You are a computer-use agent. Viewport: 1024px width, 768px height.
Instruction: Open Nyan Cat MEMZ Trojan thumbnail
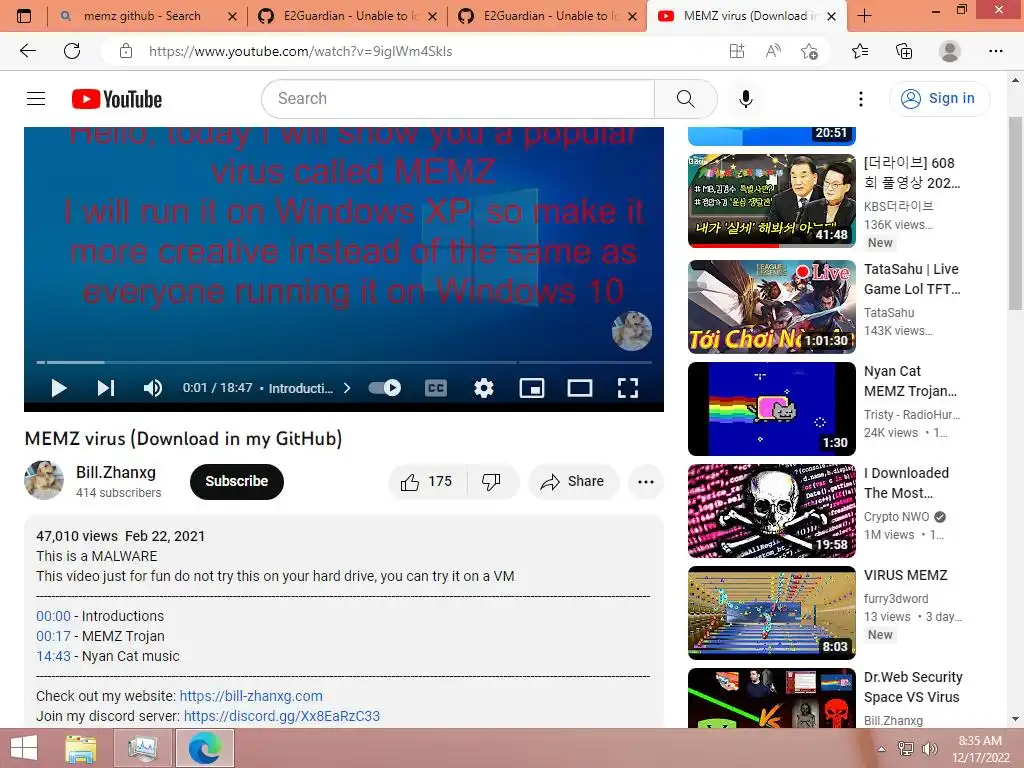point(772,409)
